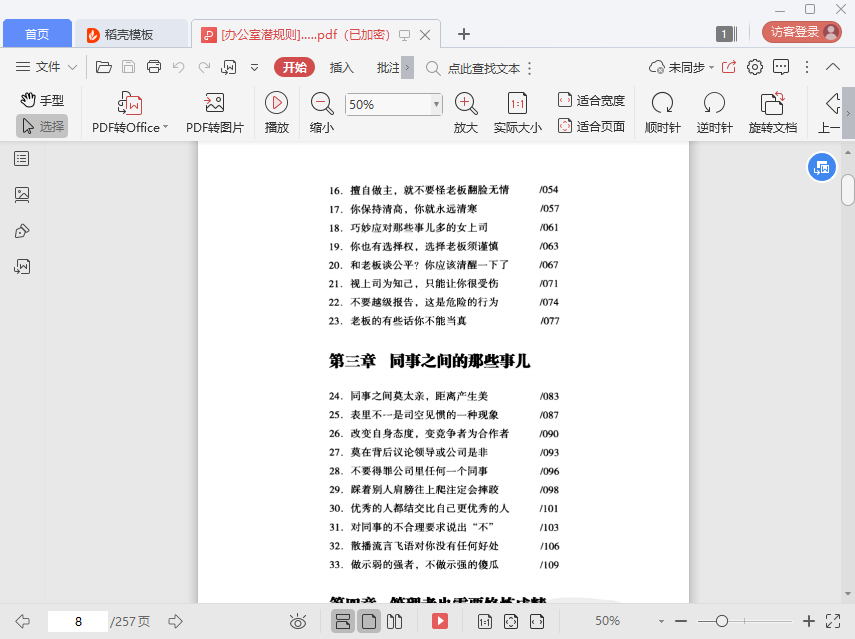Click the save icon in quick toolbar
Viewport: 855px width, 639px height.
(128, 67)
